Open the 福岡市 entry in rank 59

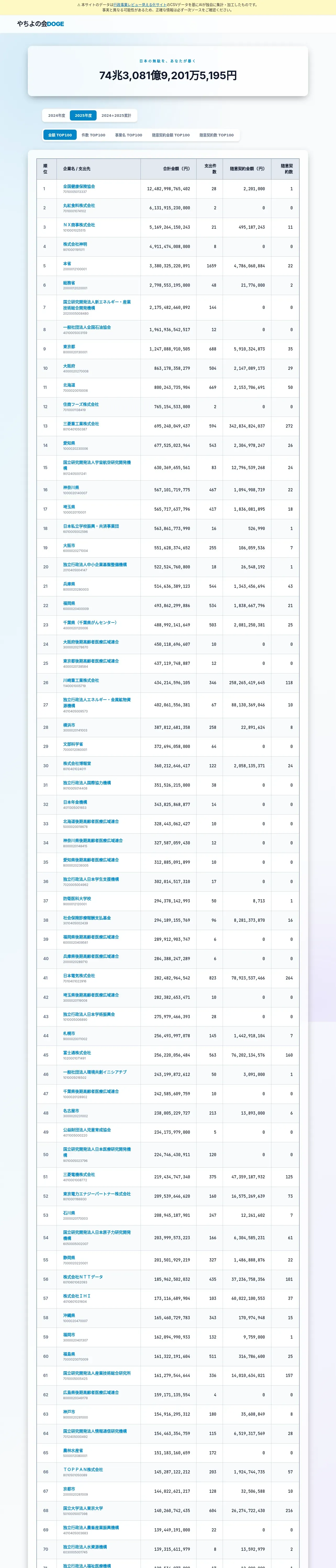69,1335
